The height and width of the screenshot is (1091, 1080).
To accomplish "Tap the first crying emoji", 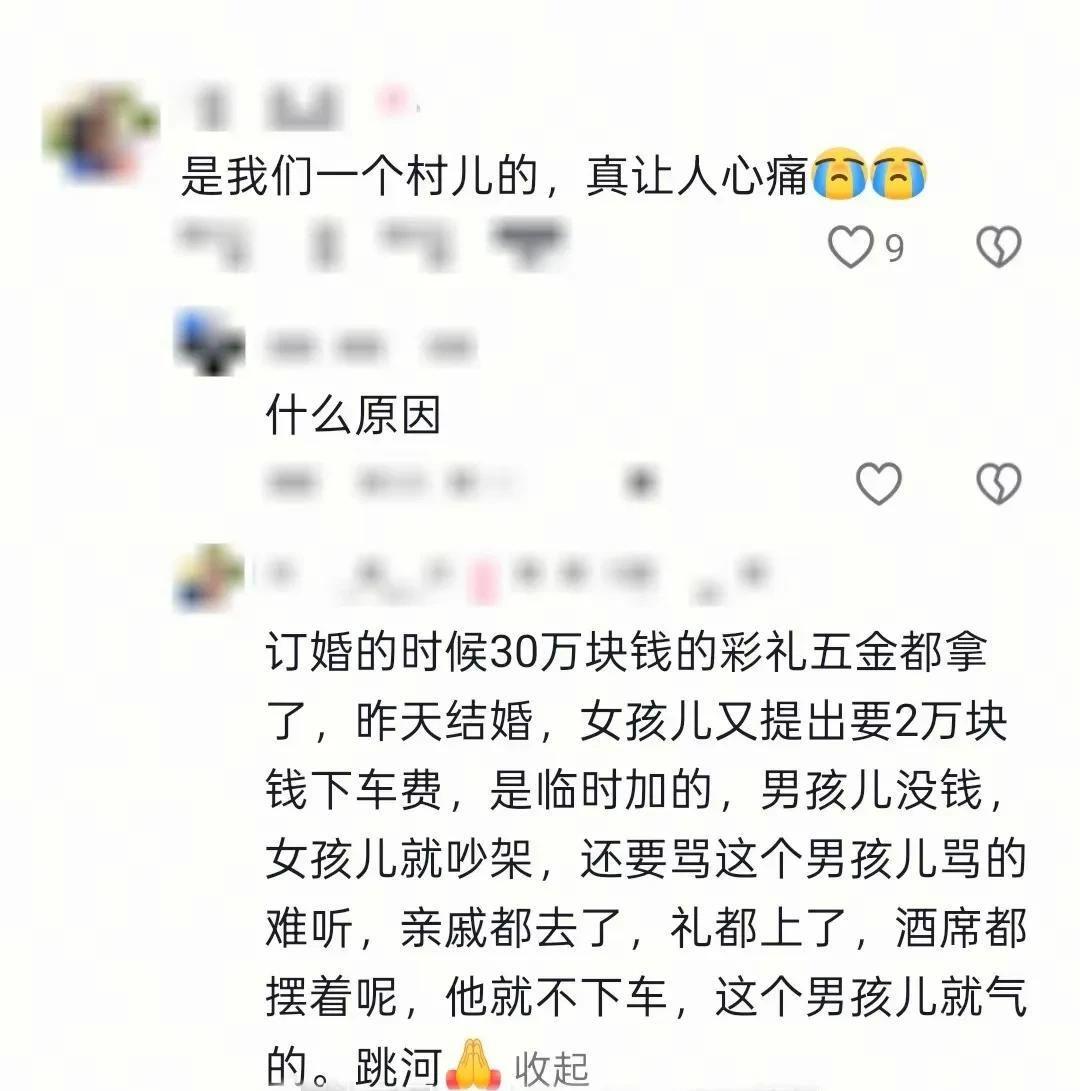I will 839,173.
